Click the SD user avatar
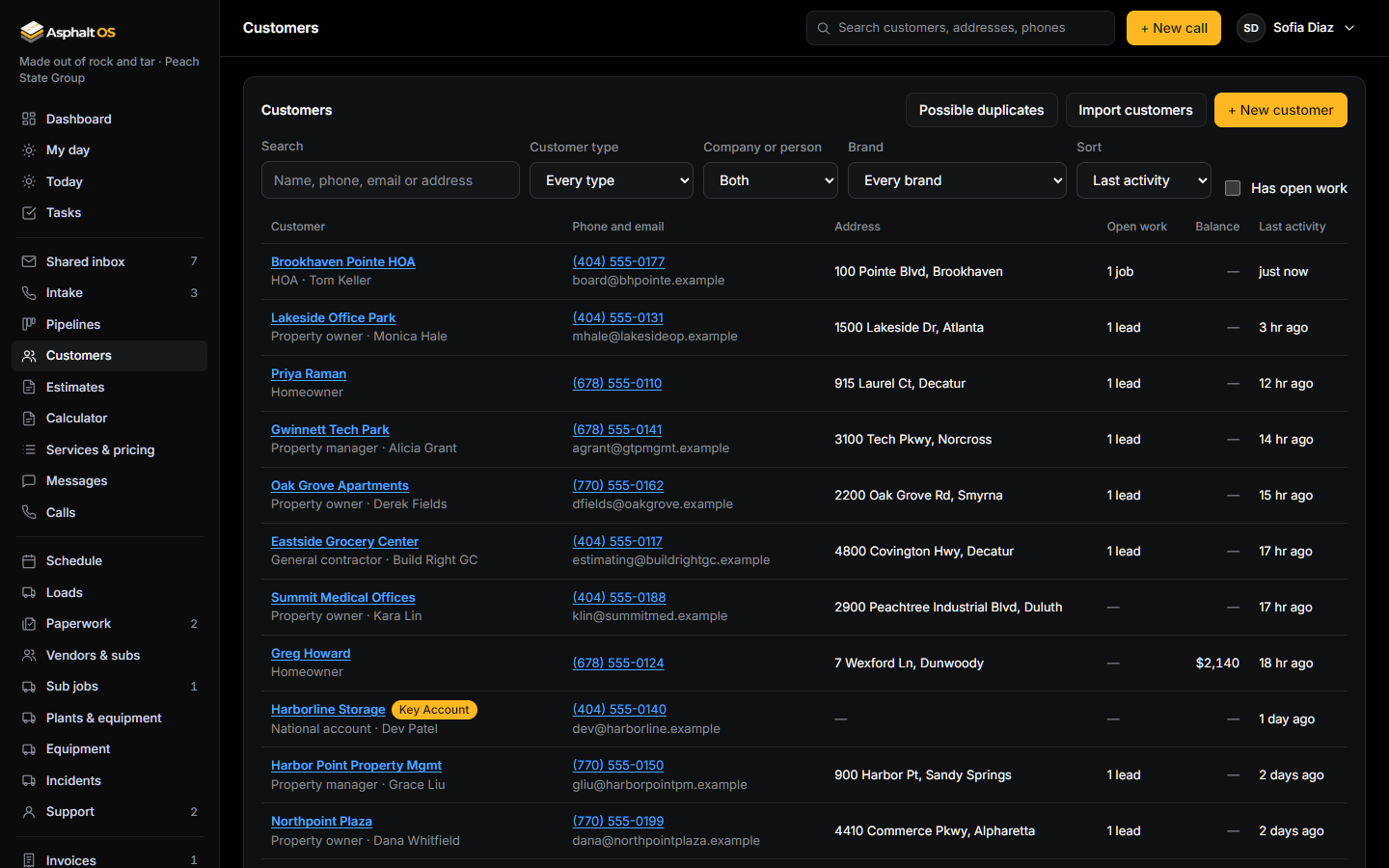The width and height of the screenshot is (1389, 868). point(1251,28)
